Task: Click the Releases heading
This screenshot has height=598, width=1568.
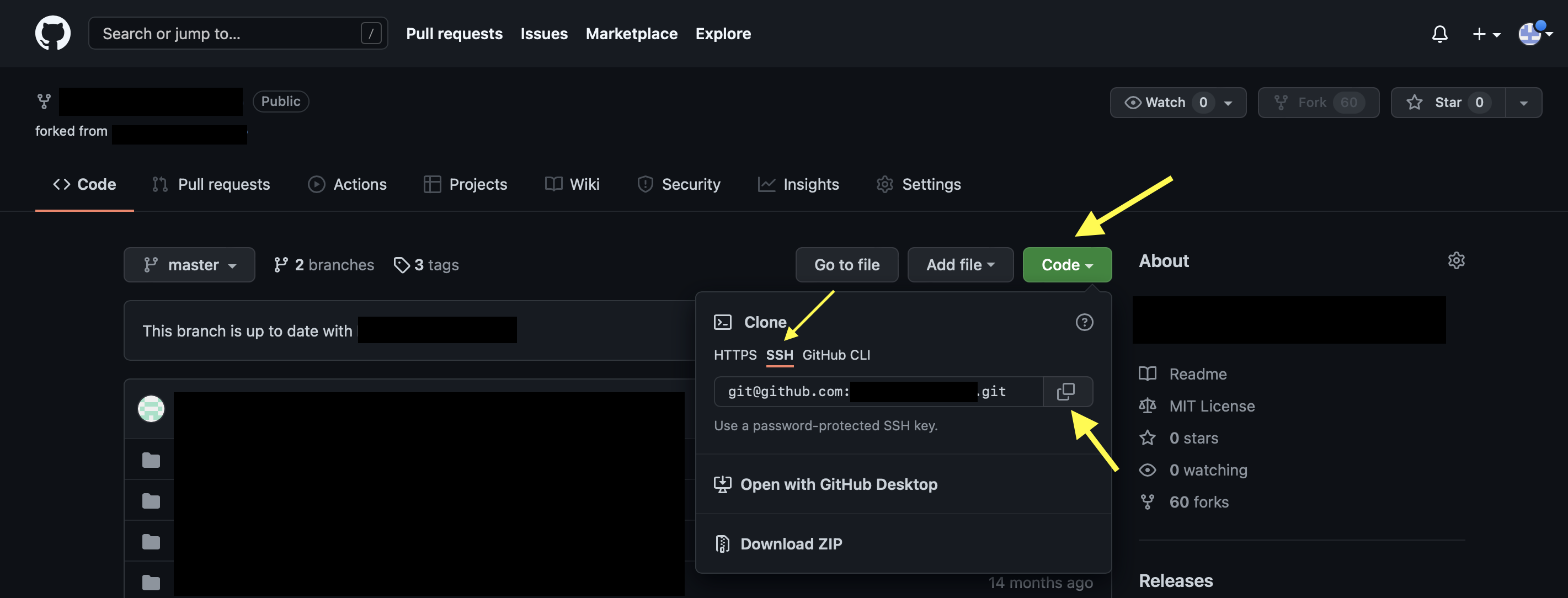Action: (1175, 580)
